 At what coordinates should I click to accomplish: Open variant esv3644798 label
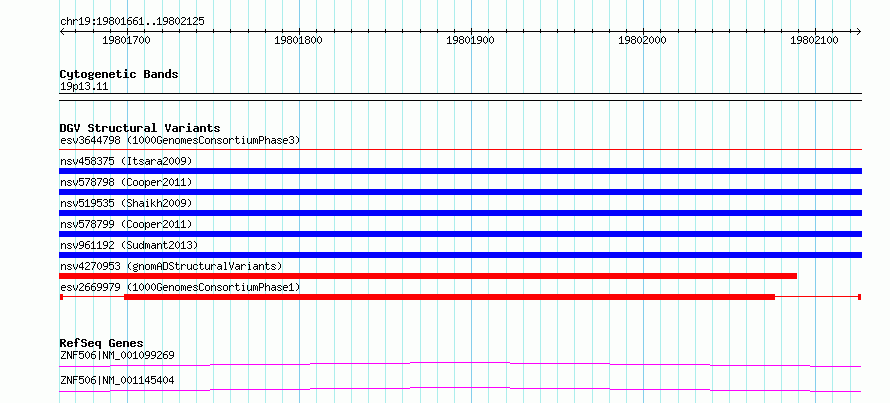pyautogui.click(x=180, y=140)
